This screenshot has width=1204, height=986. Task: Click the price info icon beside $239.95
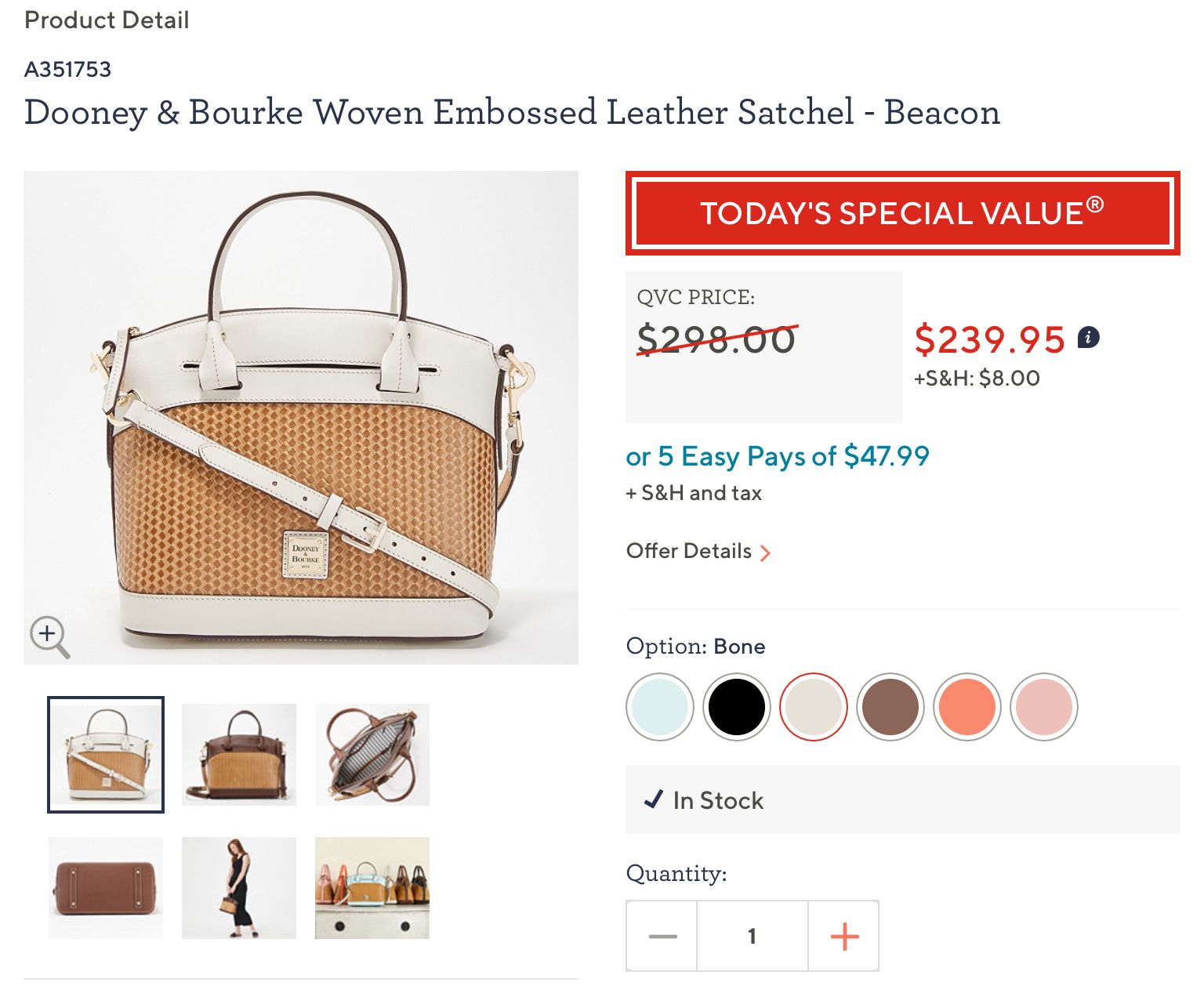pyautogui.click(x=1089, y=338)
